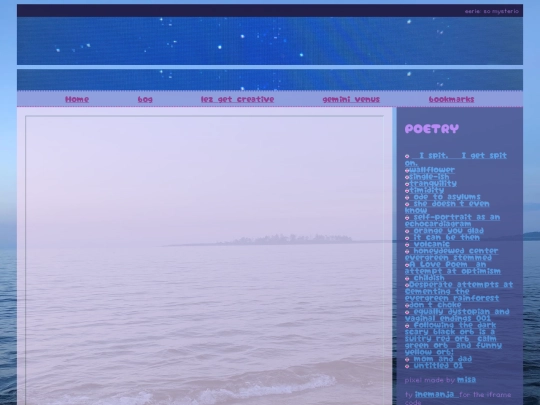Viewport: 540px width, 405px height.
Task: Open the "childish" poem link
Action: tap(429, 278)
